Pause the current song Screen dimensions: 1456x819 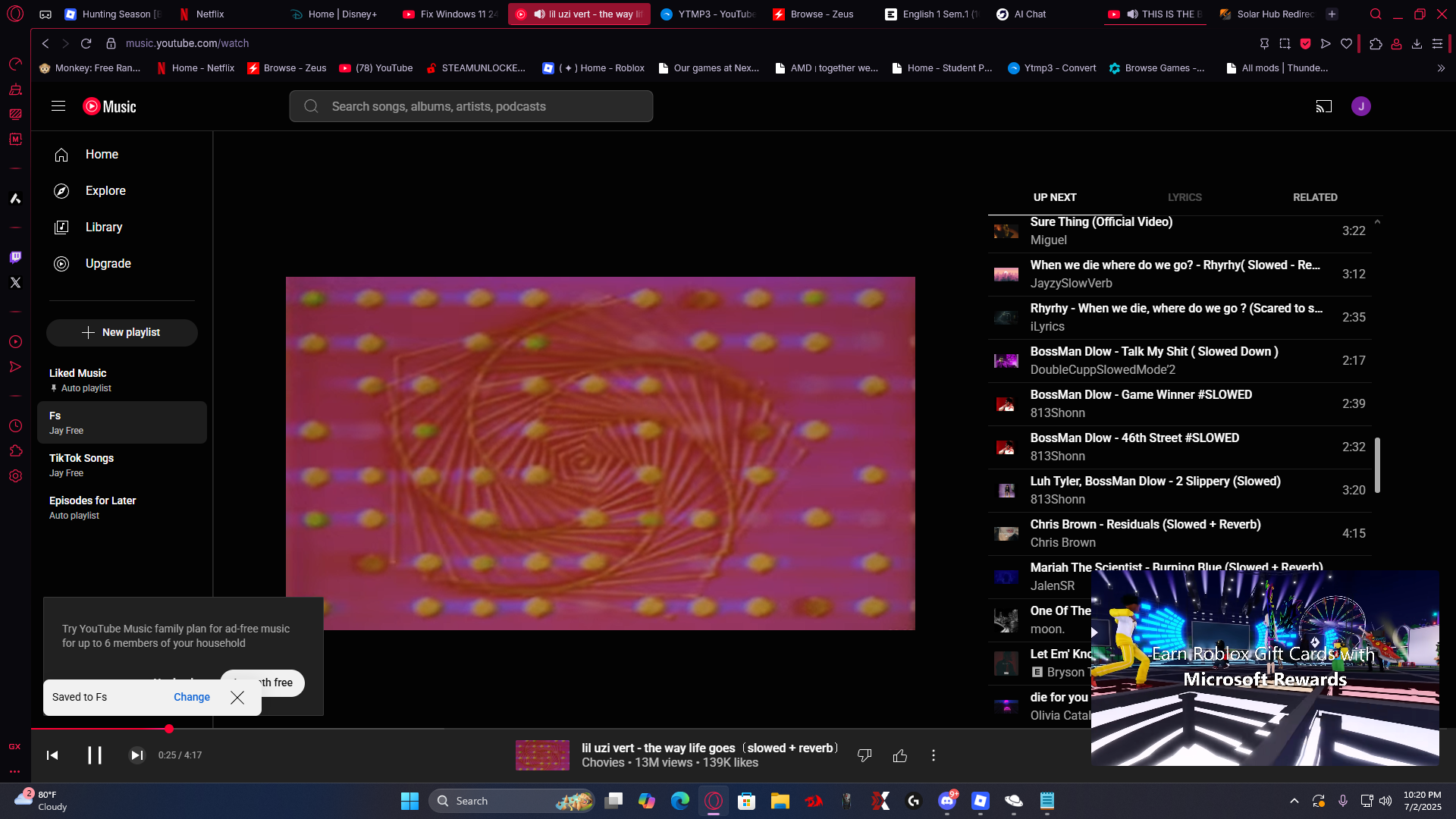point(95,755)
